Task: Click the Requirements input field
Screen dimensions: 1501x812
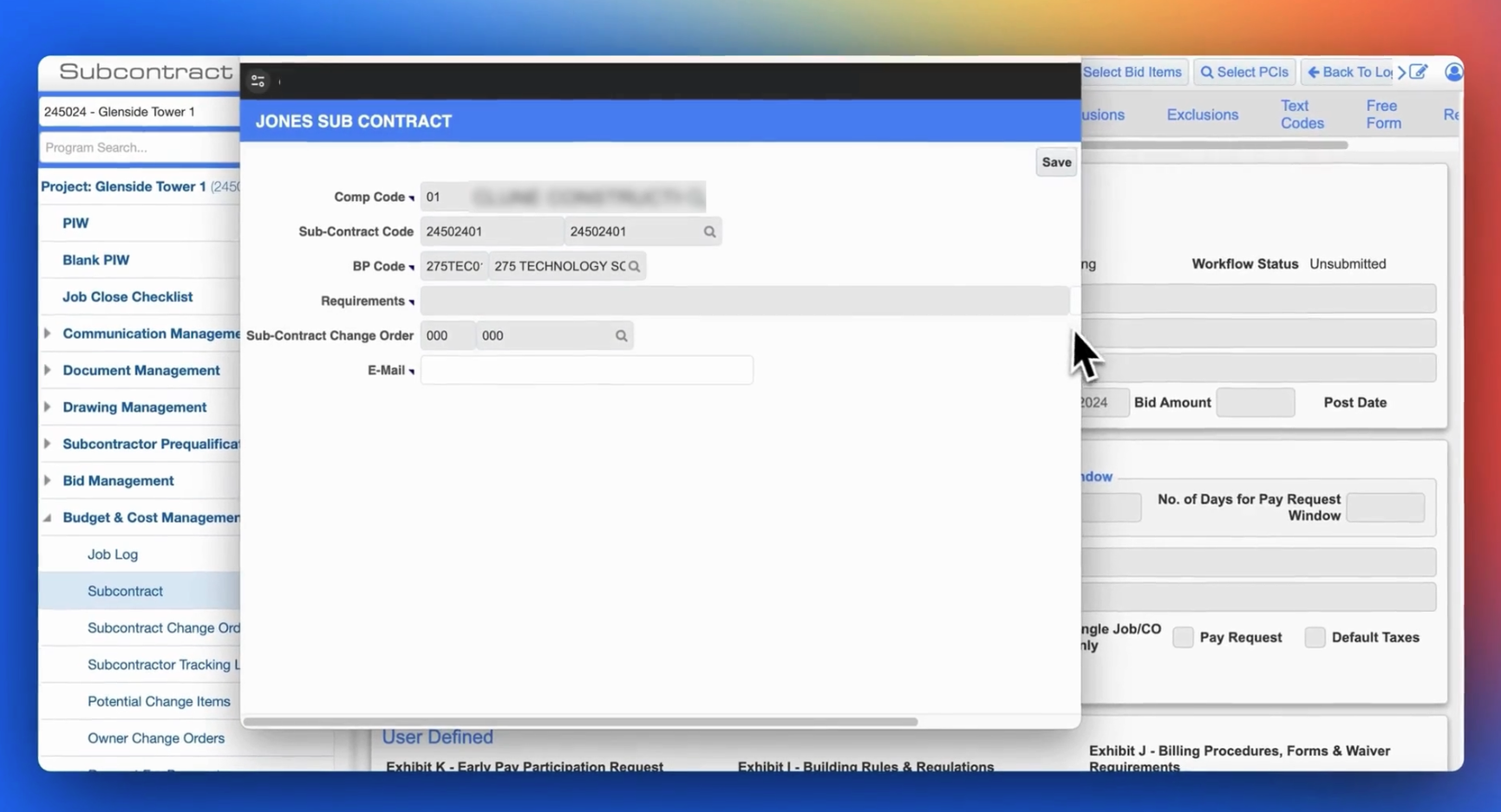Action: pos(745,301)
